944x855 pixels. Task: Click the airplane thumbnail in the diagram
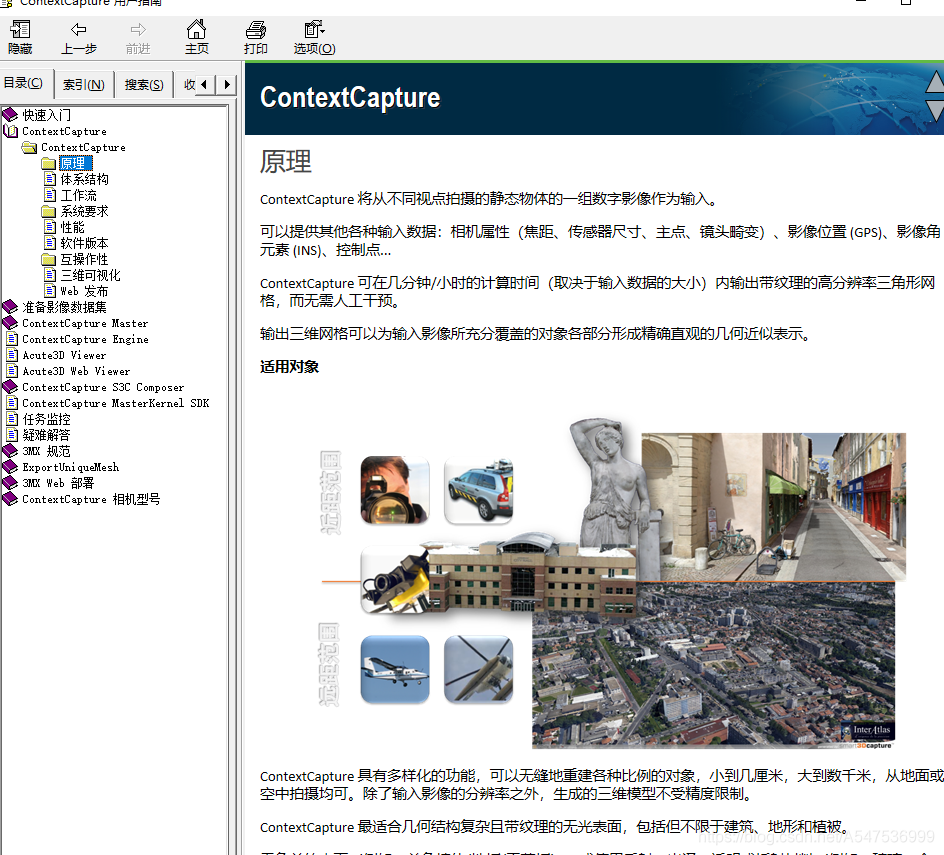pyautogui.click(x=395, y=669)
